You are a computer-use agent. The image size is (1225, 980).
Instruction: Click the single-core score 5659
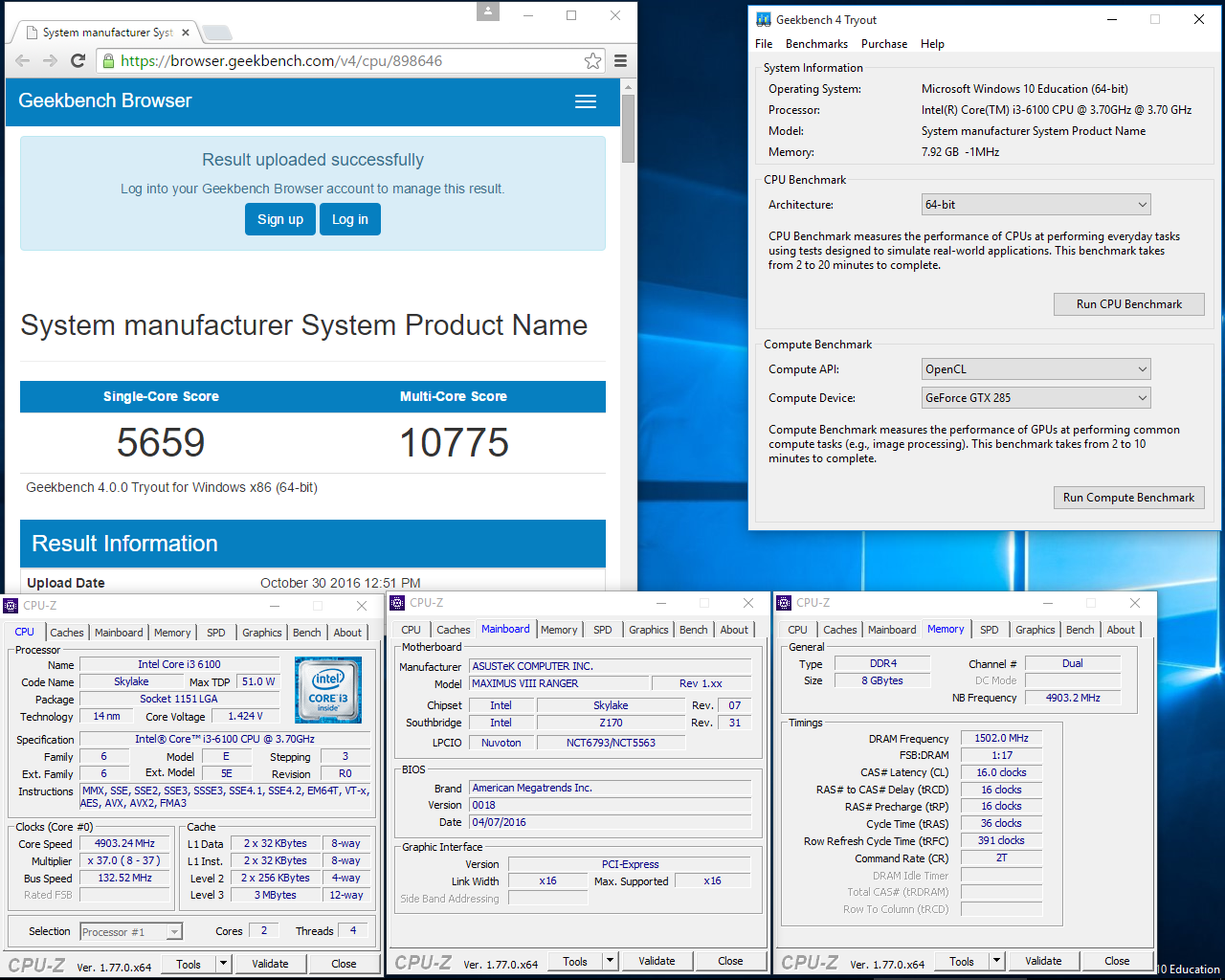tap(161, 442)
